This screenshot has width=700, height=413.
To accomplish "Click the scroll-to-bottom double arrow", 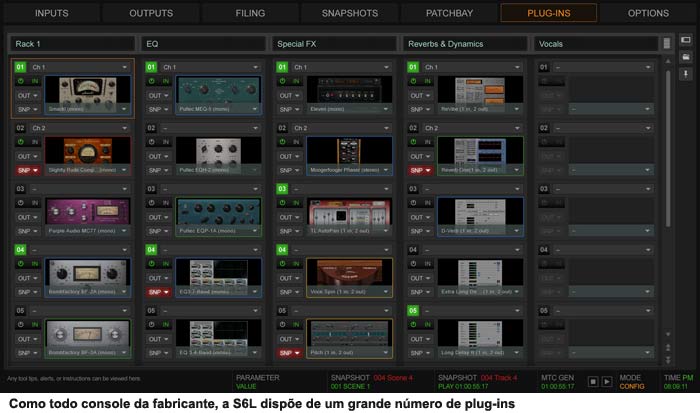I will 668,359.
